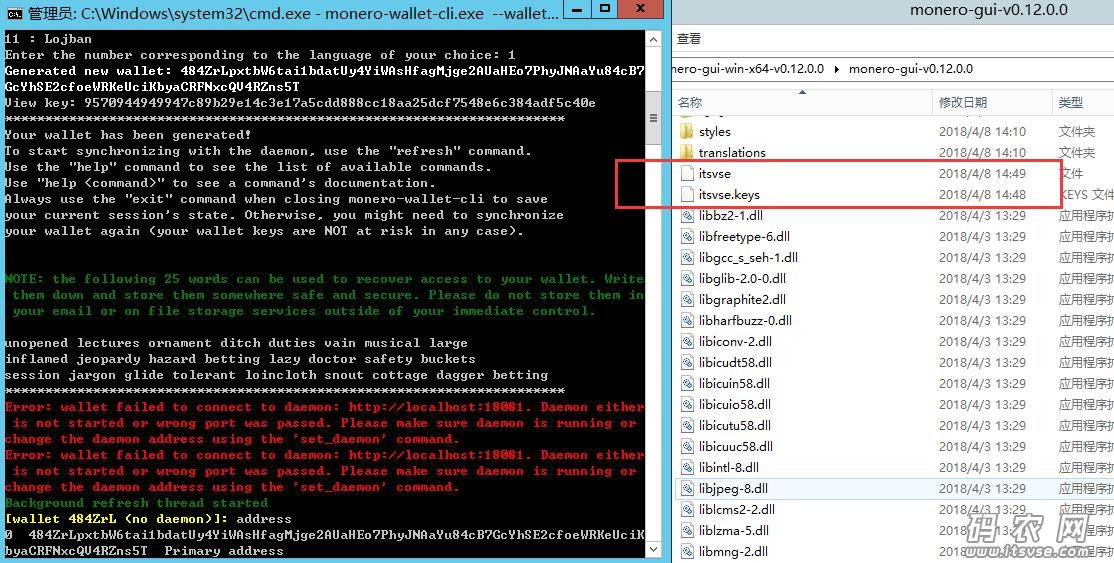Click the styles folder icon
Image resolution: width=1114 pixels, height=563 pixels.
[x=686, y=132]
